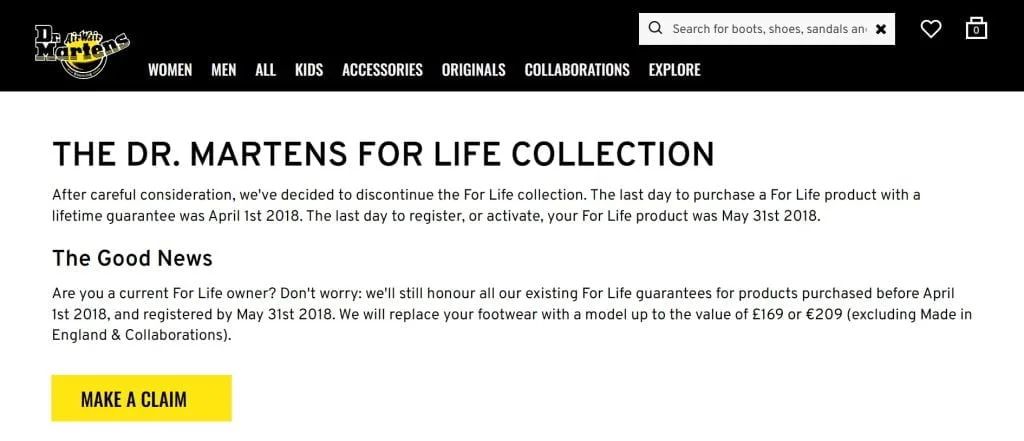Click the magnifying glass search icon
This screenshot has width=1024, height=441.
click(655, 29)
